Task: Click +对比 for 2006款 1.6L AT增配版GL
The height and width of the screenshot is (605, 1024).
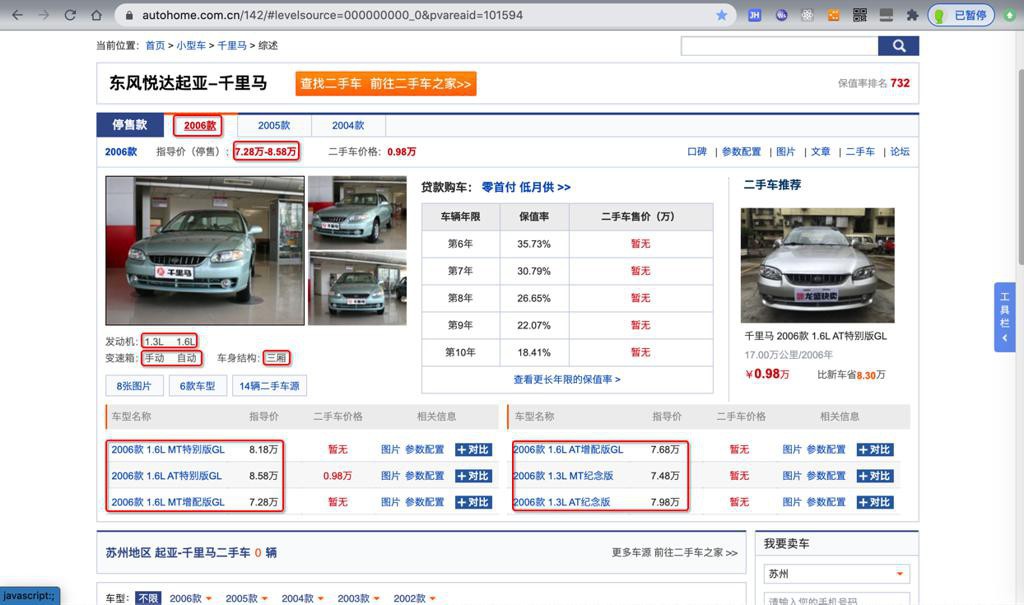Action: click(875, 450)
